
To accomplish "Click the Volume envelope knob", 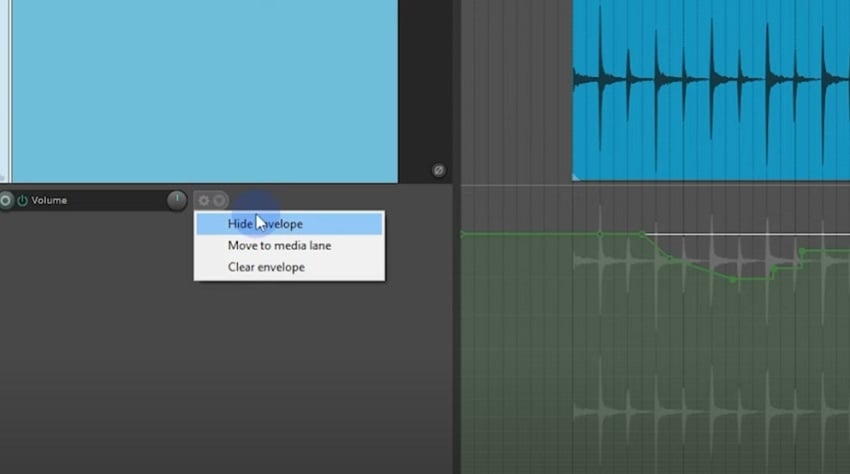I will click(x=177, y=200).
